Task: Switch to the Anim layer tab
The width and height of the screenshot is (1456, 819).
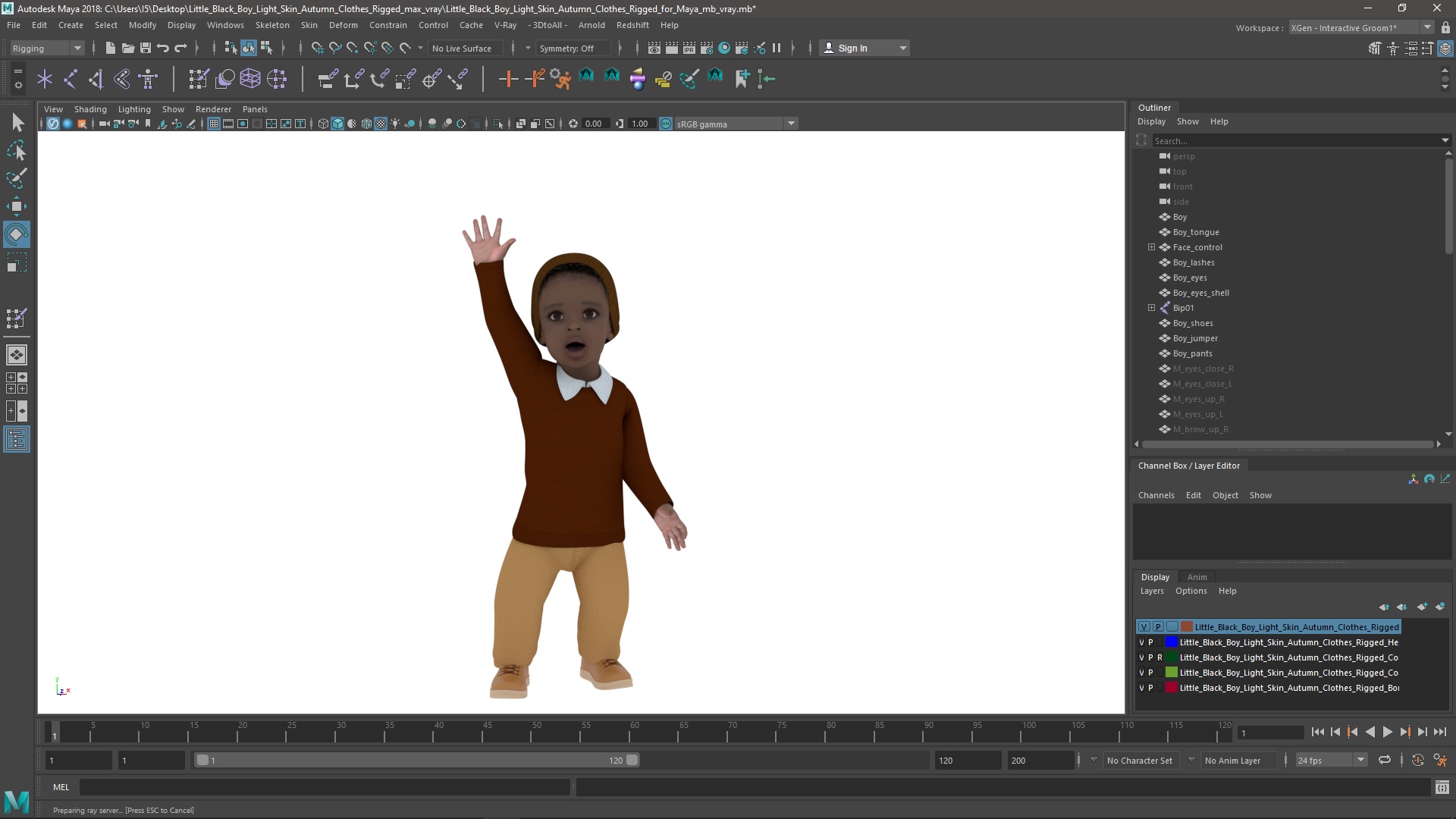Action: (x=1197, y=577)
